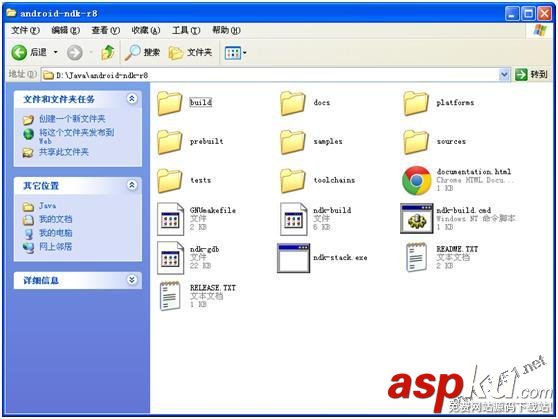Select the RELEASE.TXT document icon
This screenshot has height=419, width=558.
coord(170,296)
